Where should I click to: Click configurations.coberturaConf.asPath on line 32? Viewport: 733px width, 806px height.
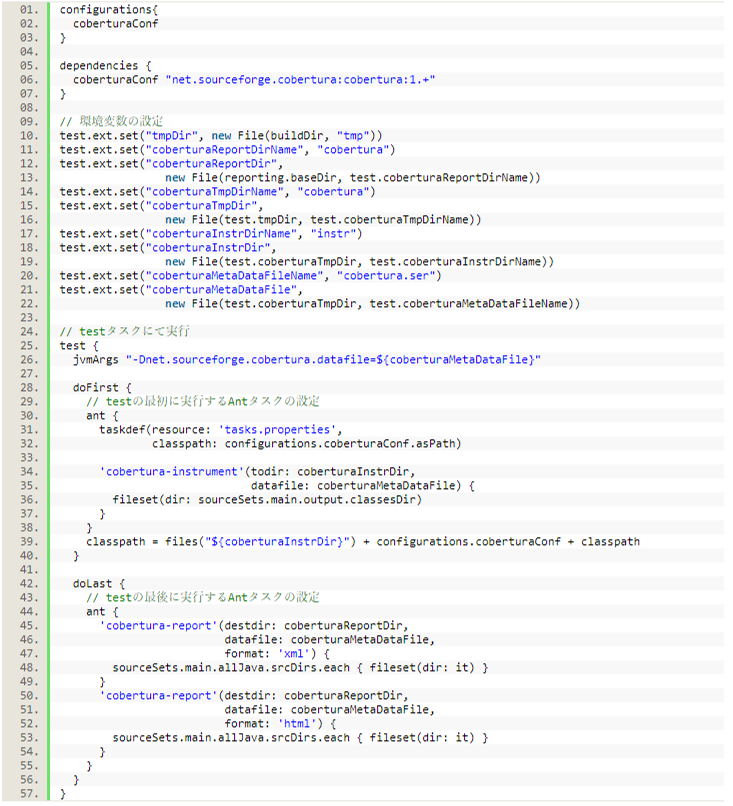[x=340, y=444]
